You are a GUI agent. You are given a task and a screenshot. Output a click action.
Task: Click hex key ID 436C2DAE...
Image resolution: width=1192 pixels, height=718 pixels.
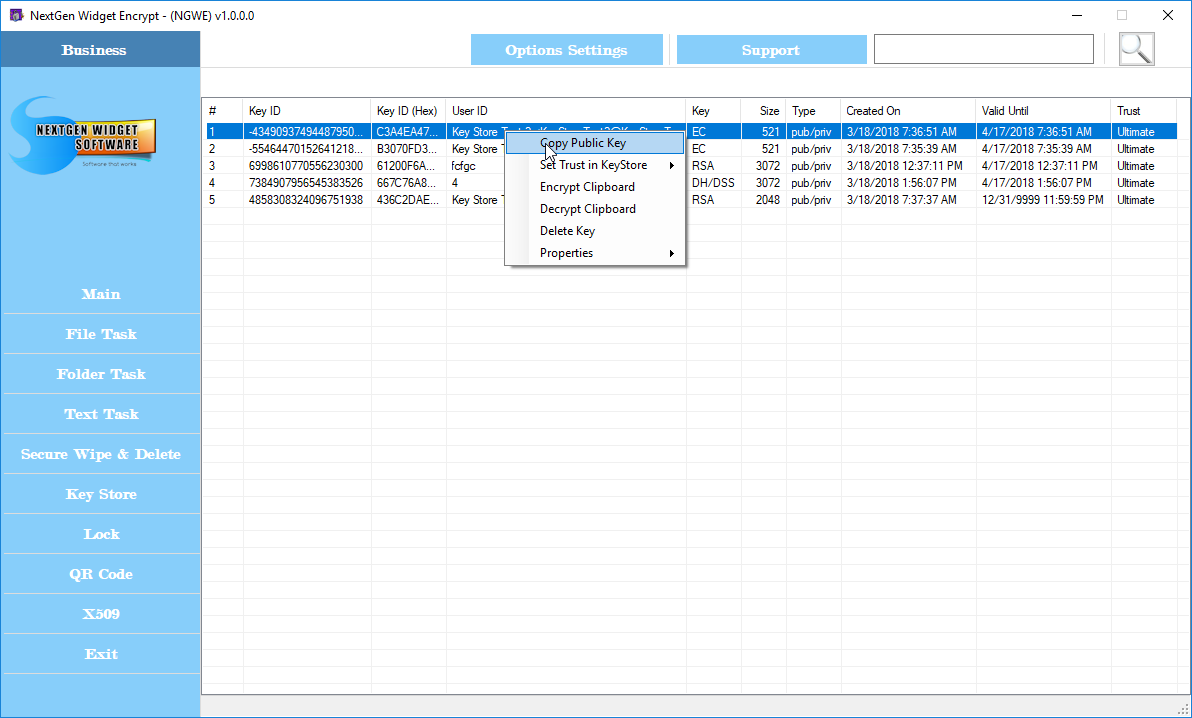[x=407, y=200]
